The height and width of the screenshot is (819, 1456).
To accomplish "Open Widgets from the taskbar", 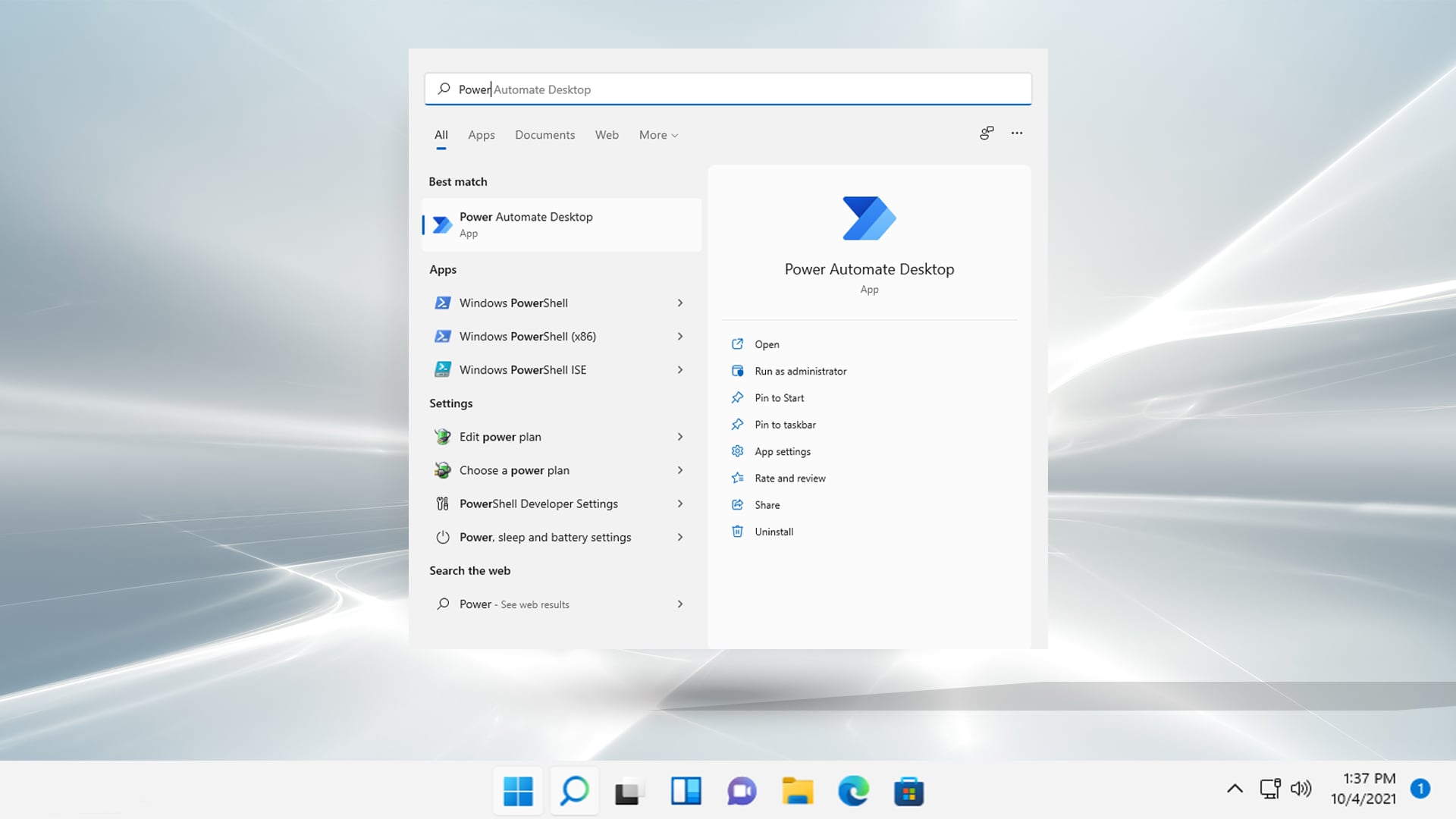I will (x=686, y=791).
